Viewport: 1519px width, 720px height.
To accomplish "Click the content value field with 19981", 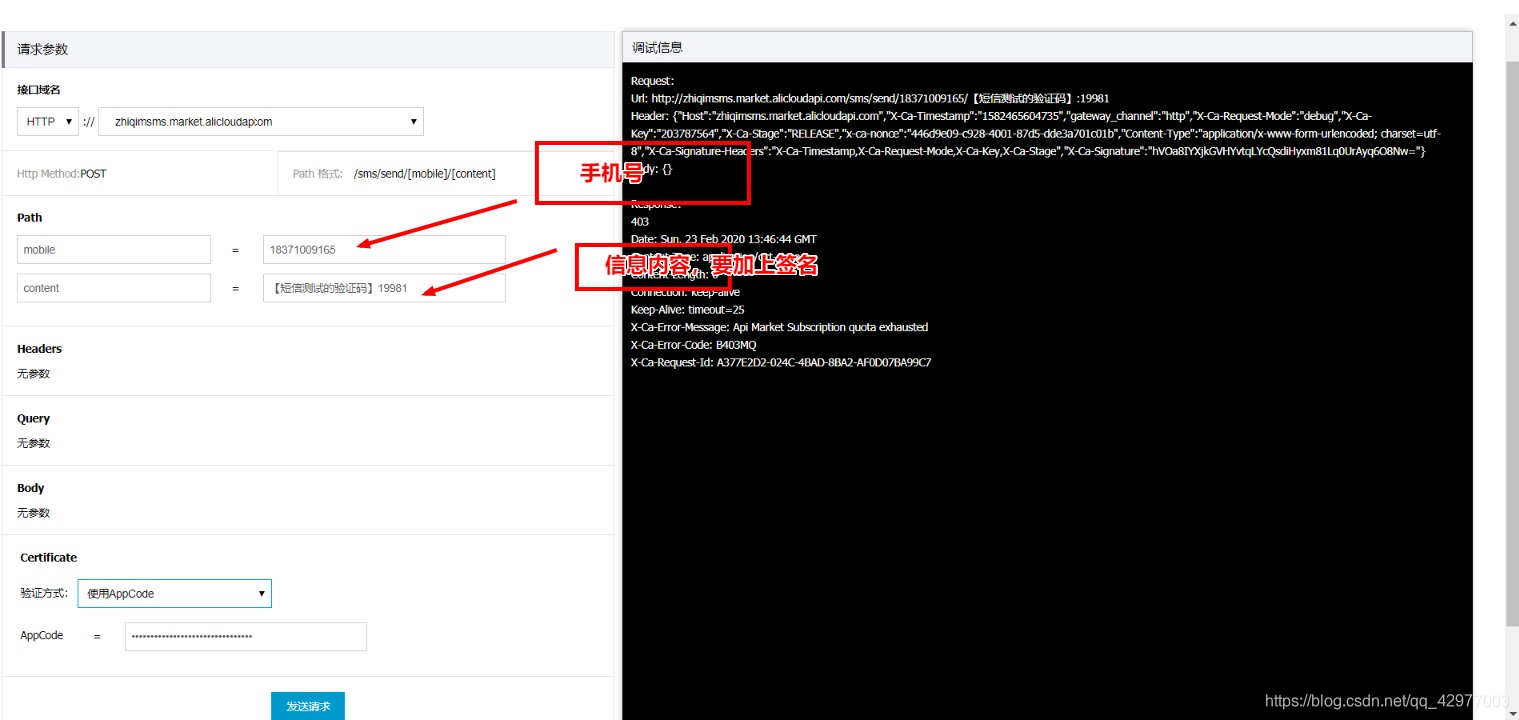I will [384, 288].
